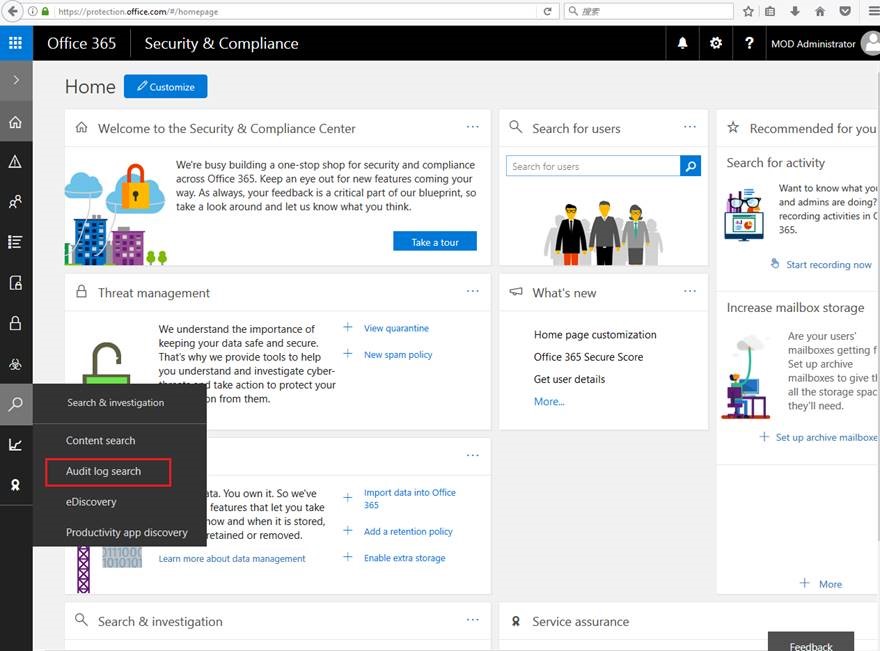The image size is (880, 651).
Task: Open the notifications bell
Action: pos(682,43)
